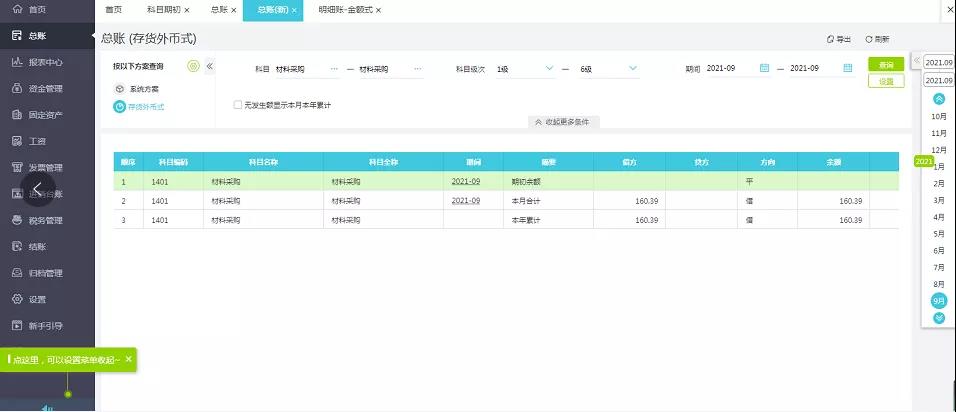Open the 6级 subject level dropdown
The width and height of the screenshot is (956, 412).
click(609, 68)
